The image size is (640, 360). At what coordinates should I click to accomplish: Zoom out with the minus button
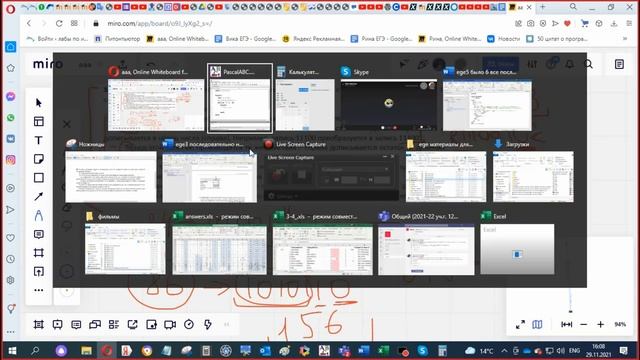click(x=584, y=324)
